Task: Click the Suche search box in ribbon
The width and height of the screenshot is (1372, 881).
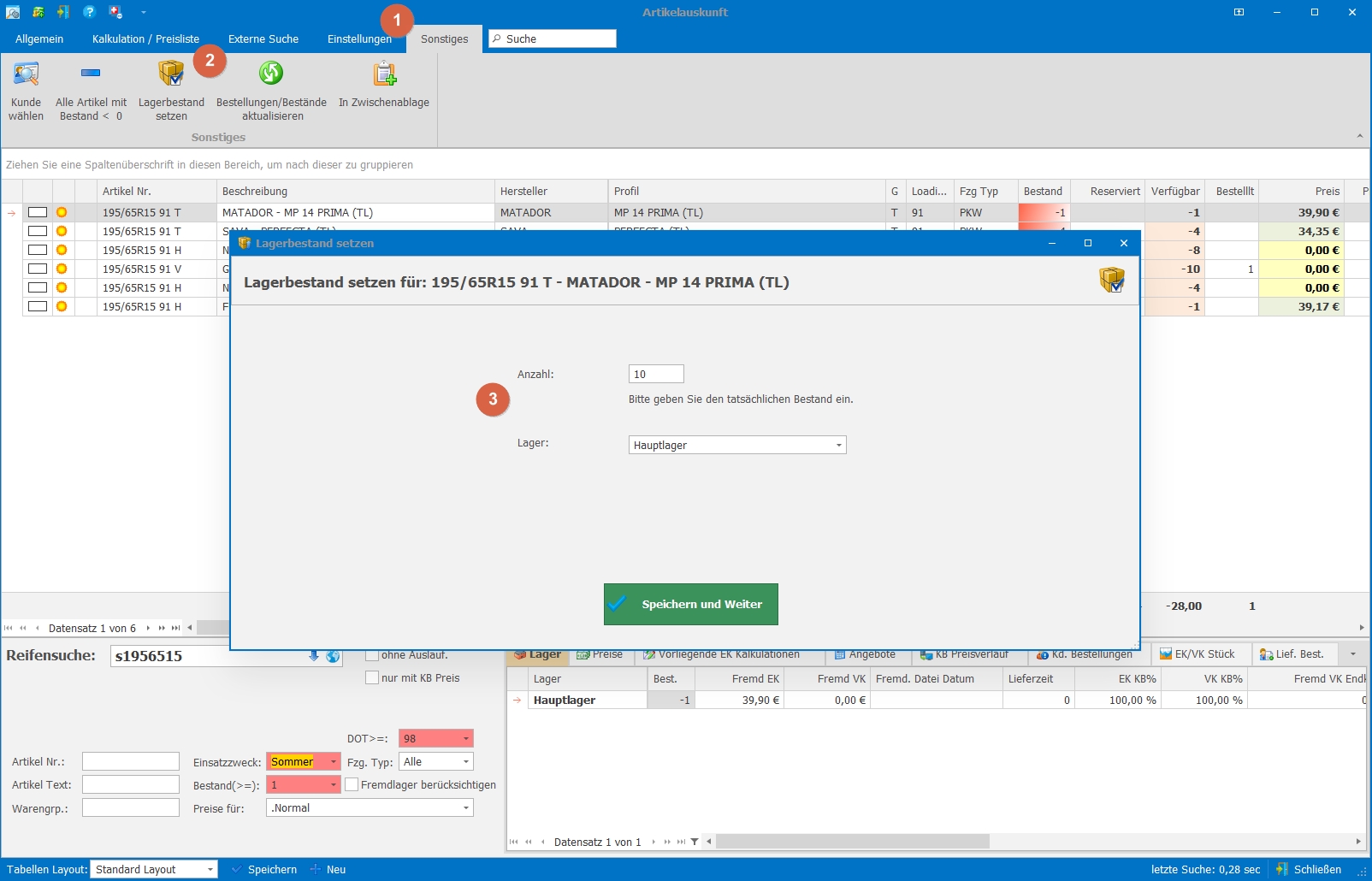Action: pos(552,38)
